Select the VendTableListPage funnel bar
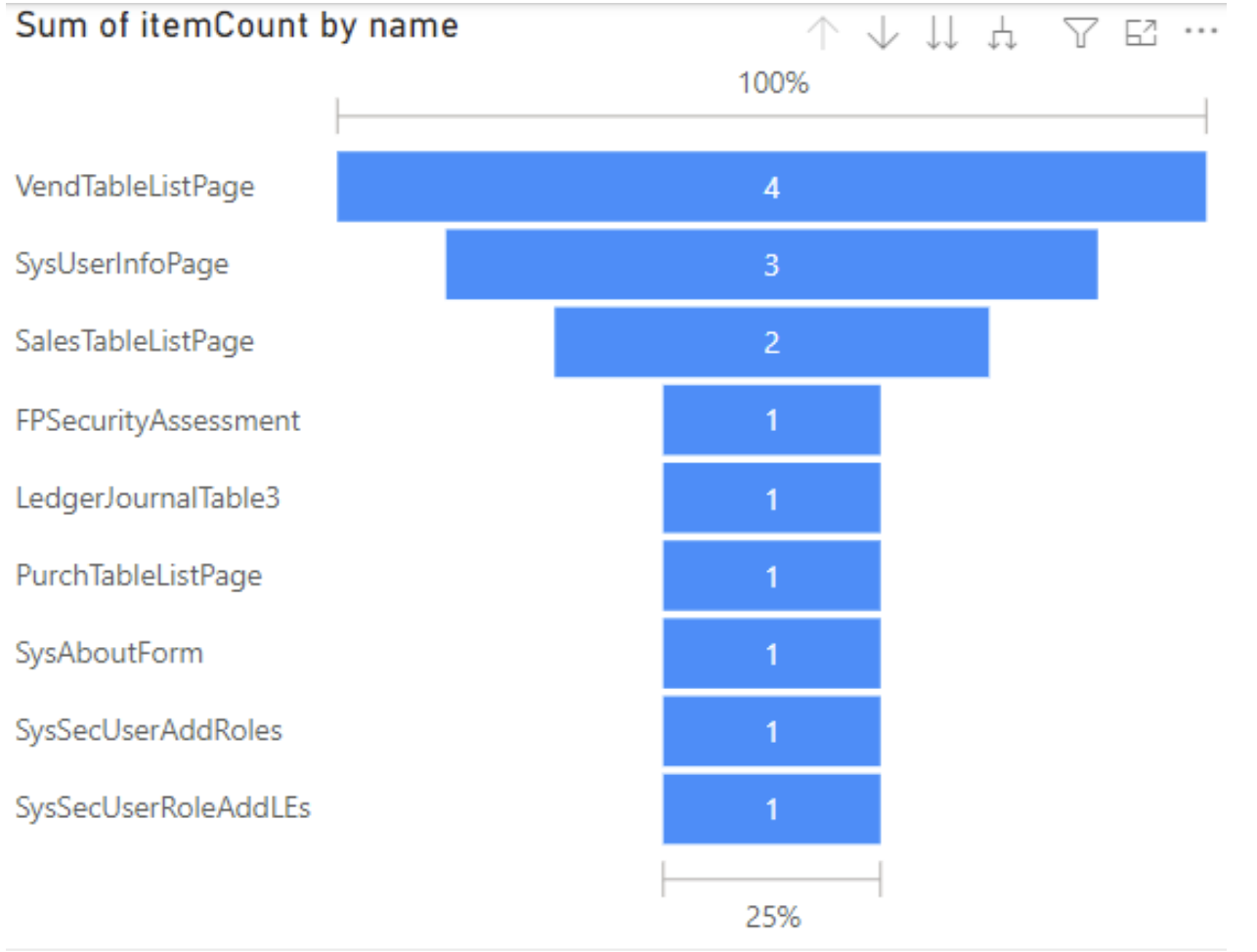1257x952 pixels. click(771, 187)
